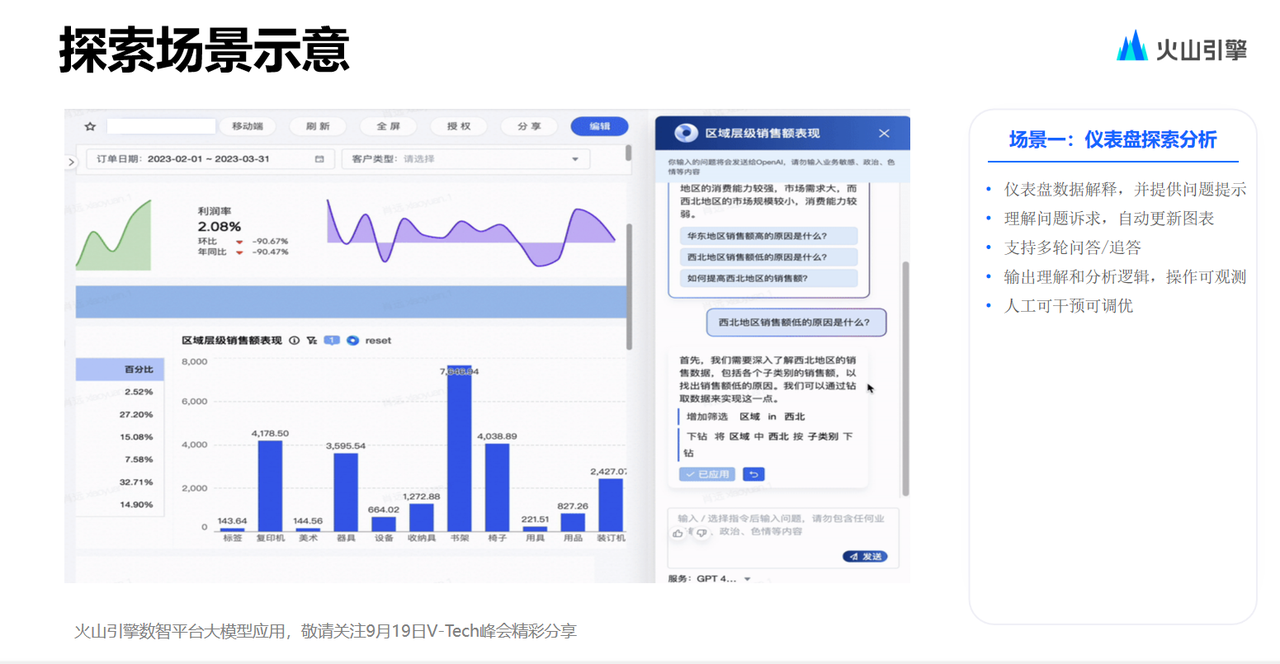Click the thumbs-up icon in chat
Screen dimensions: 1280x664
click(678, 533)
